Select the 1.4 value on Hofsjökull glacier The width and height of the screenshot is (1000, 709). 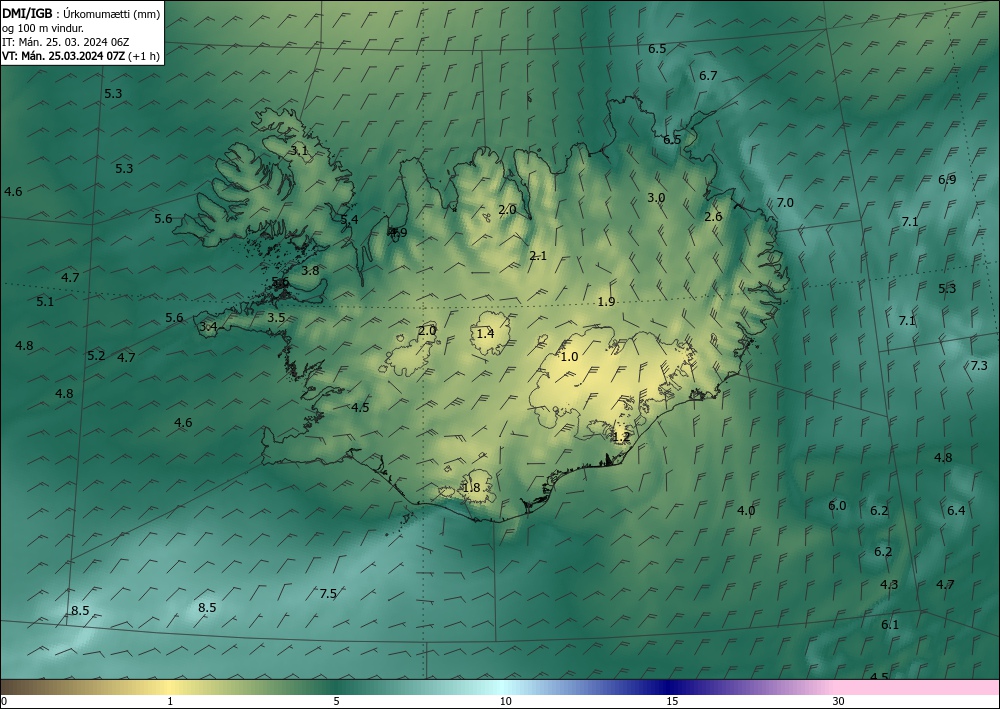pos(485,333)
